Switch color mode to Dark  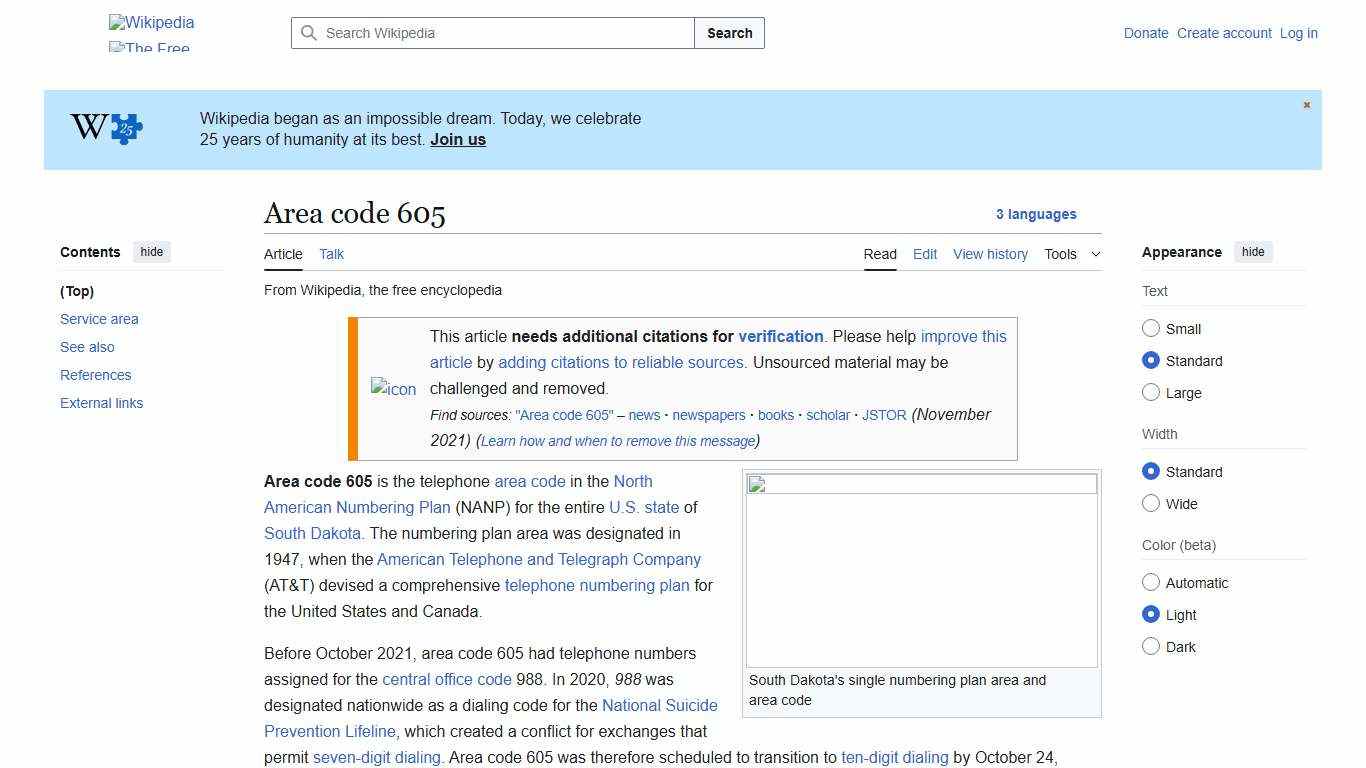click(1151, 646)
